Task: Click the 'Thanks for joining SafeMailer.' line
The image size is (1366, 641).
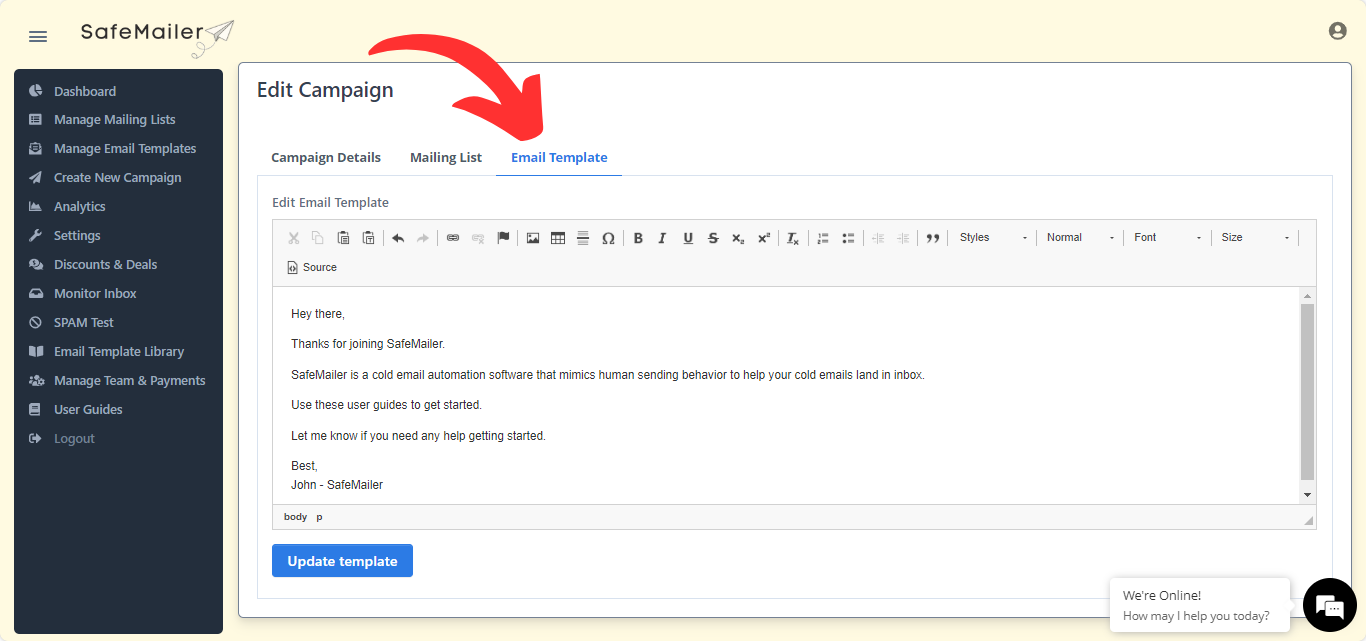Action: [368, 344]
